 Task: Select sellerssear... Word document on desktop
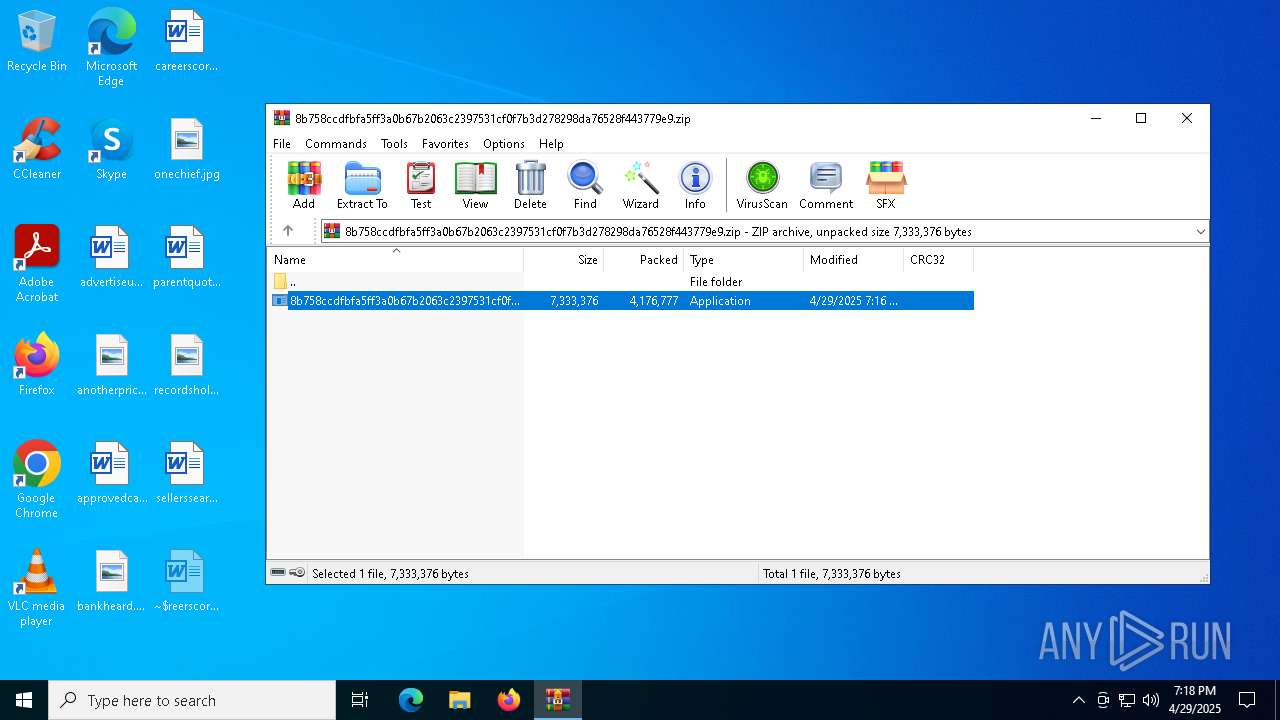tap(187, 474)
